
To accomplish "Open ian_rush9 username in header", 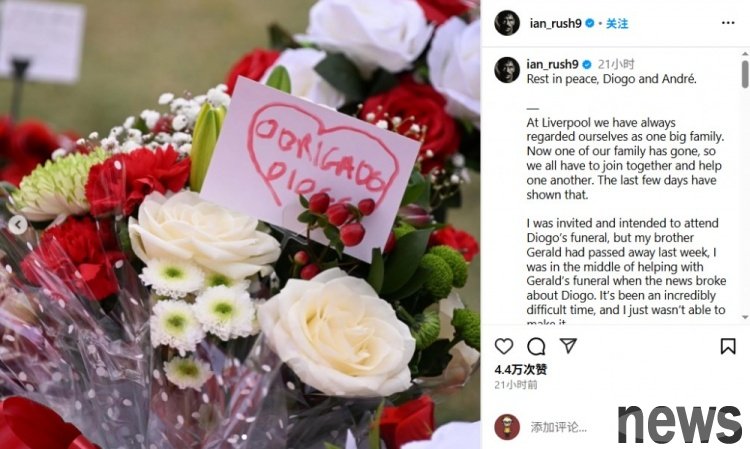I will tap(555, 23).
